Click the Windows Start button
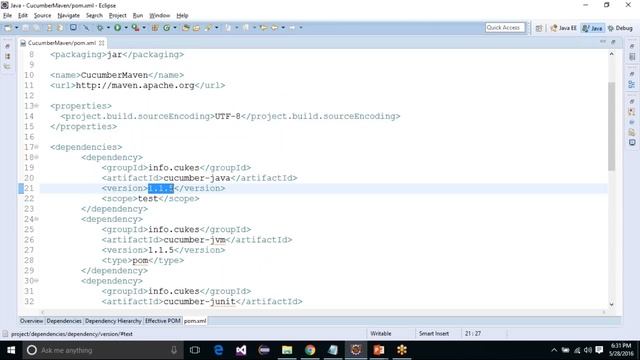The width and height of the screenshot is (640, 360). (x=11, y=350)
